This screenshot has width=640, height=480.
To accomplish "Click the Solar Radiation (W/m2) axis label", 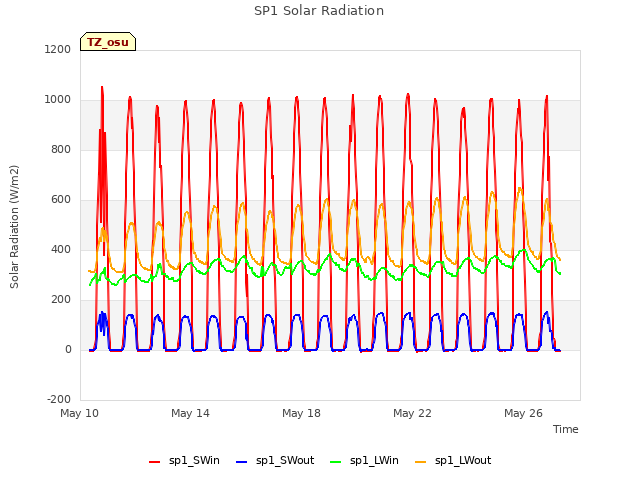I will pyautogui.click(x=14, y=227).
